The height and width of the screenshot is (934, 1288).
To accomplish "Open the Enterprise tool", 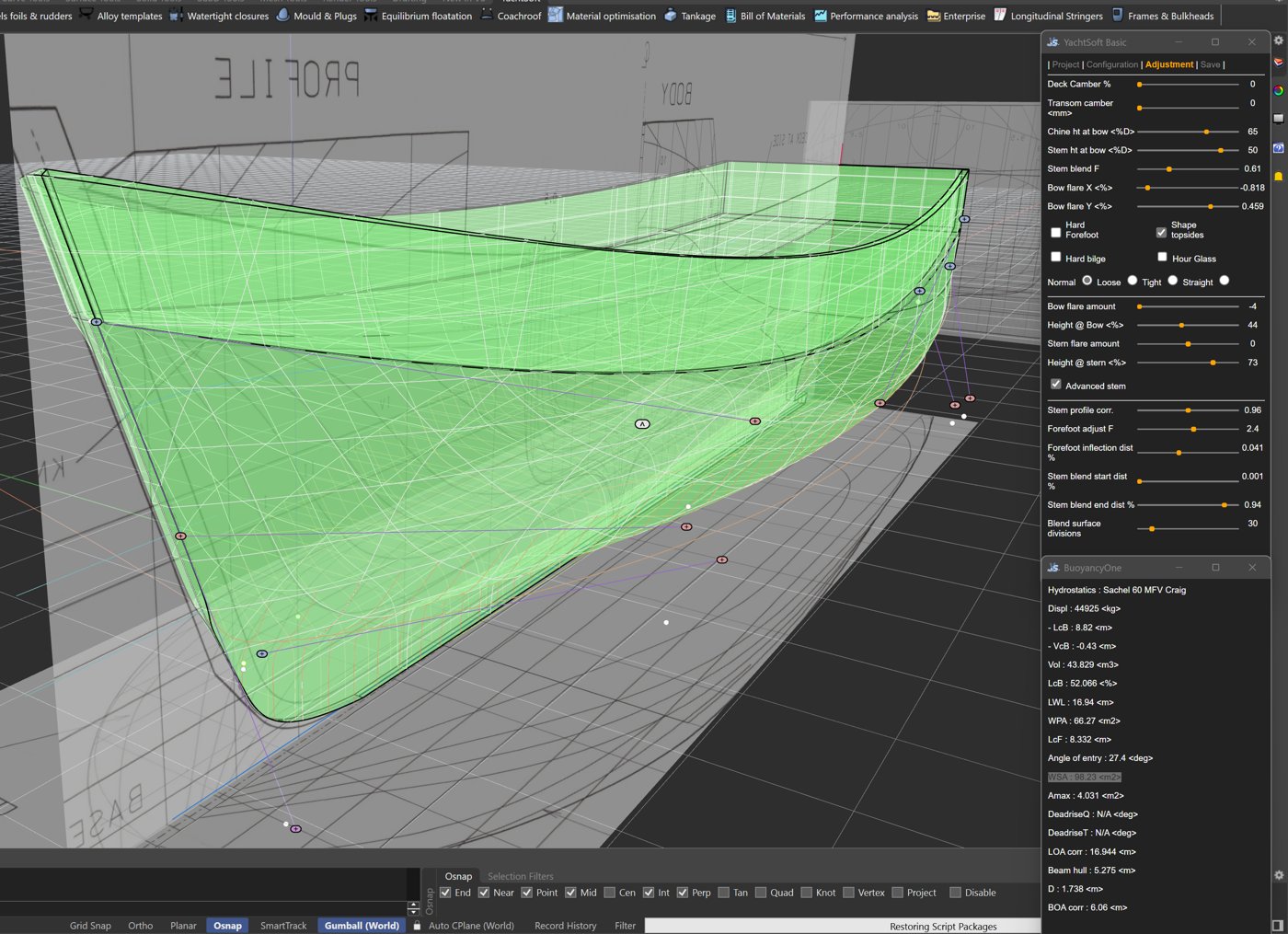I will coord(955,16).
